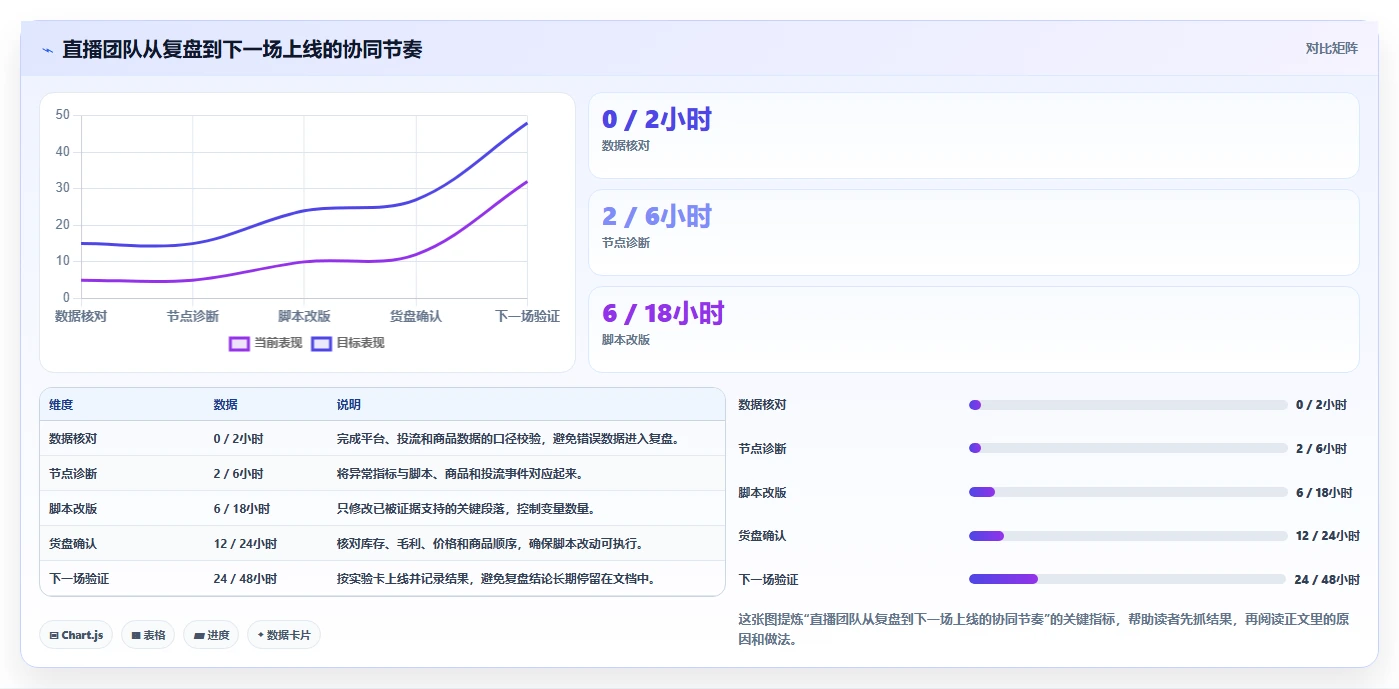Select the 数据卡片 tag chip
1399x689 pixels.
click(x=284, y=635)
